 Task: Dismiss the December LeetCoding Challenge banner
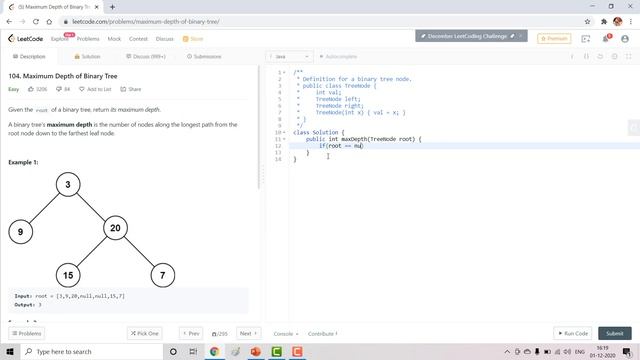tap(521, 36)
